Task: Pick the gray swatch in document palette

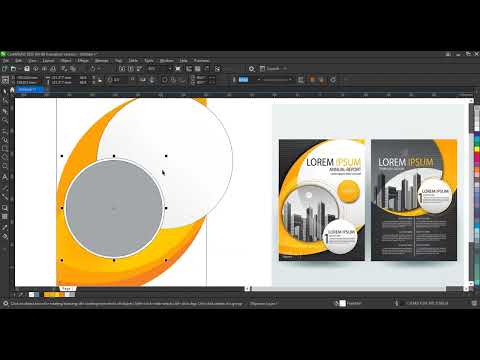Action: pyautogui.click(x=72, y=295)
